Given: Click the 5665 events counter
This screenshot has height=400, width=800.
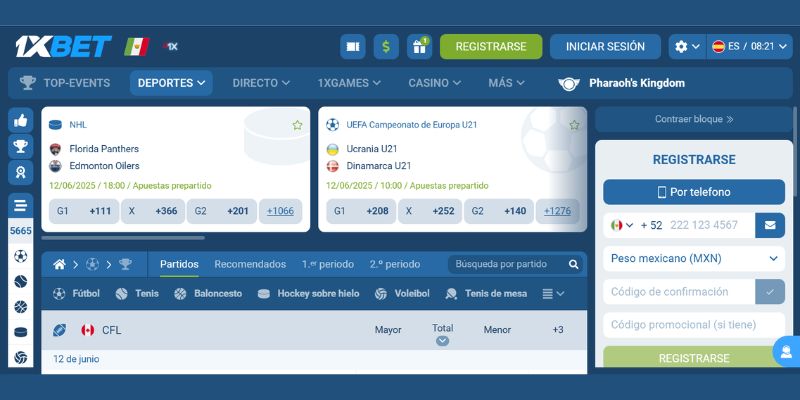Looking at the screenshot, I should pos(20,231).
